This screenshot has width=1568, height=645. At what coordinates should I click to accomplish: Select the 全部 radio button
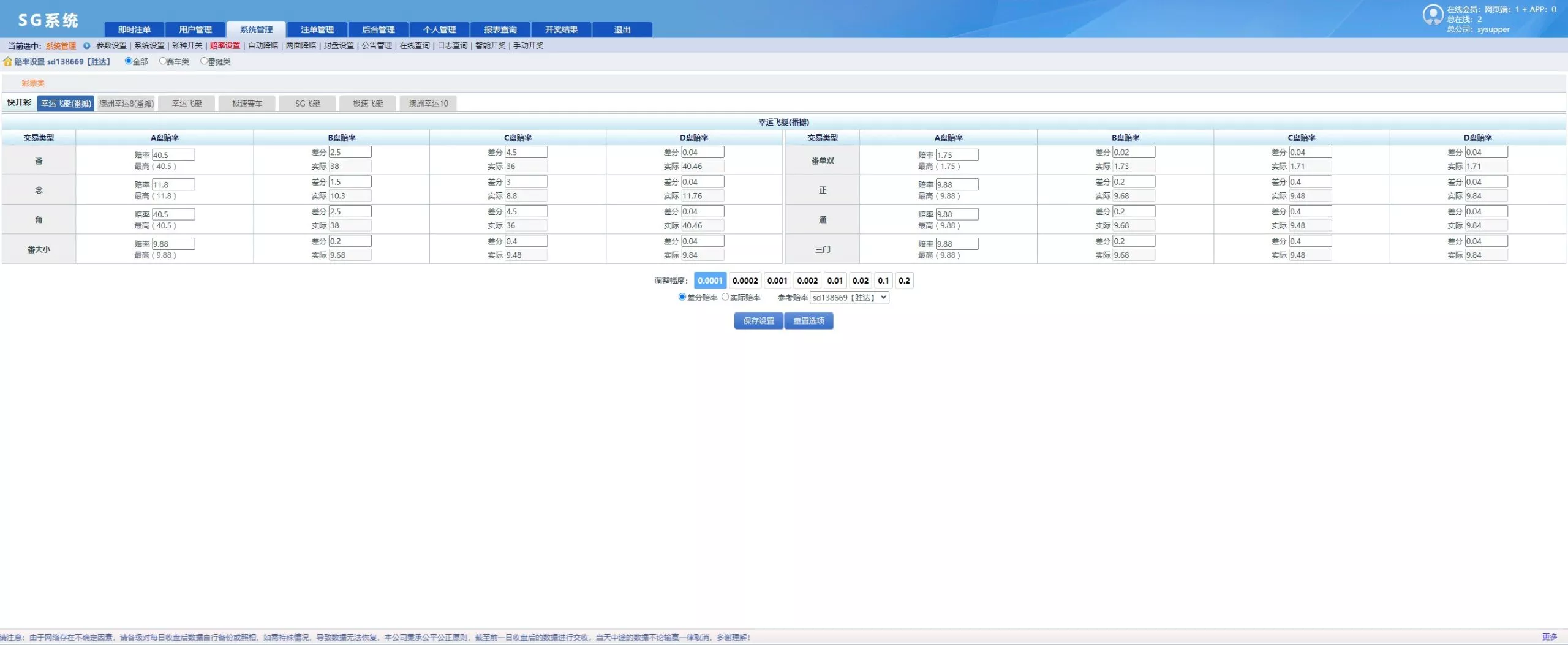click(129, 61)
